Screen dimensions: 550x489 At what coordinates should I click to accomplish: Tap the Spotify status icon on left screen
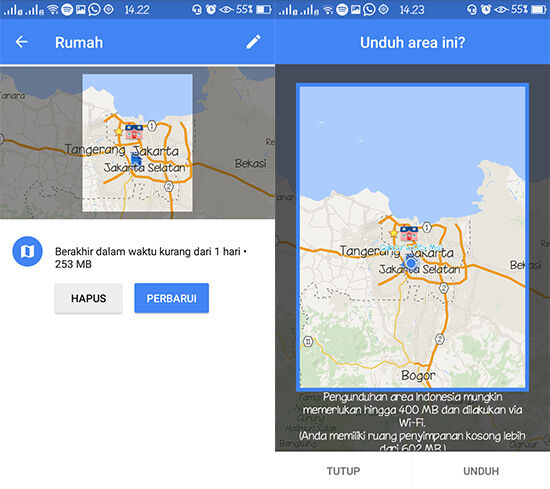[x=67, y=9]
